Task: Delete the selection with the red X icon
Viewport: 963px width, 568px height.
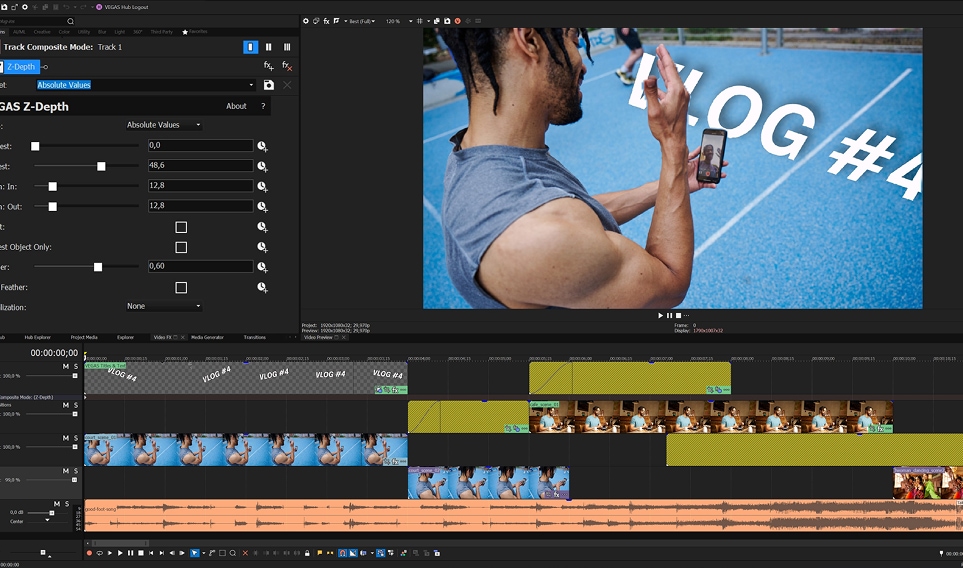Action: tap(245, 553)
